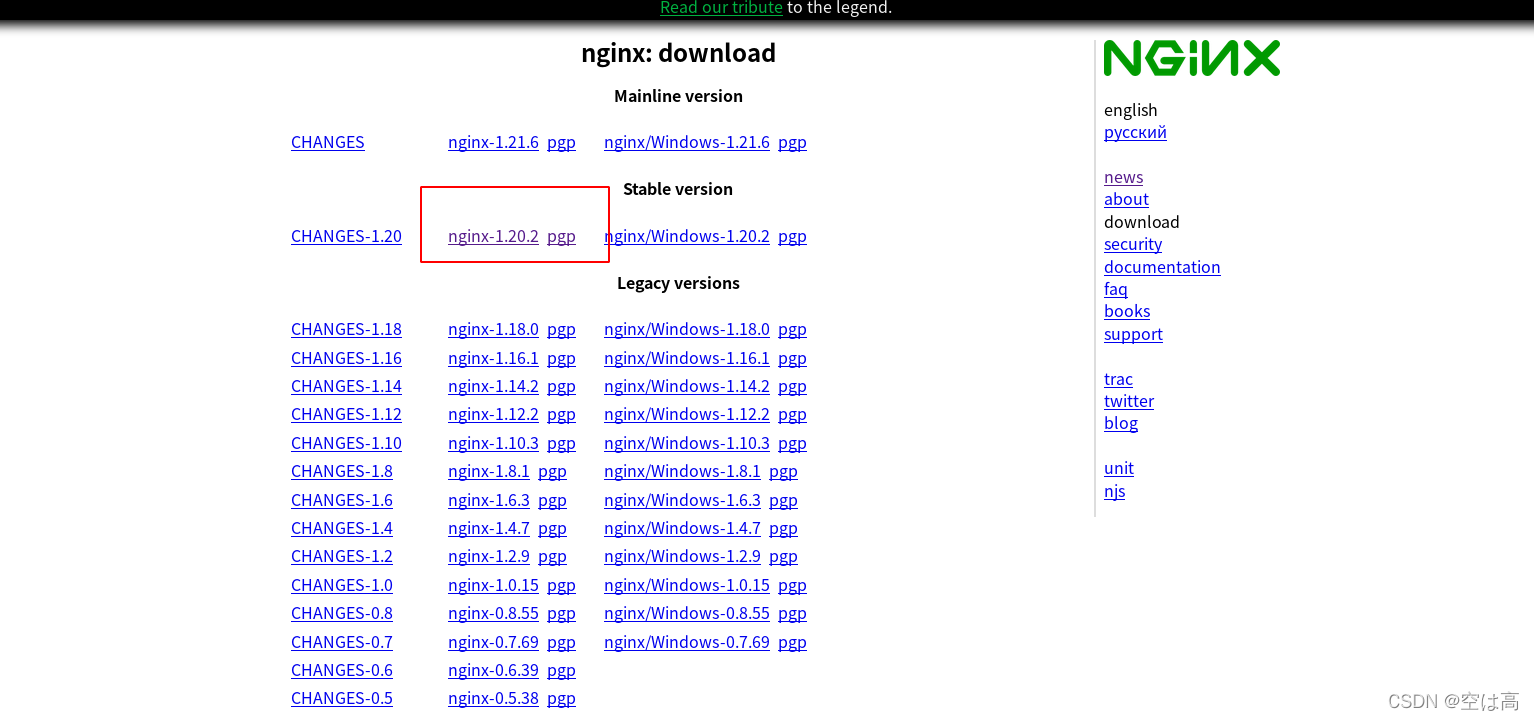Visit the faq page
The width and height of the screenshot is (1534, 721).
point(1116,289)
